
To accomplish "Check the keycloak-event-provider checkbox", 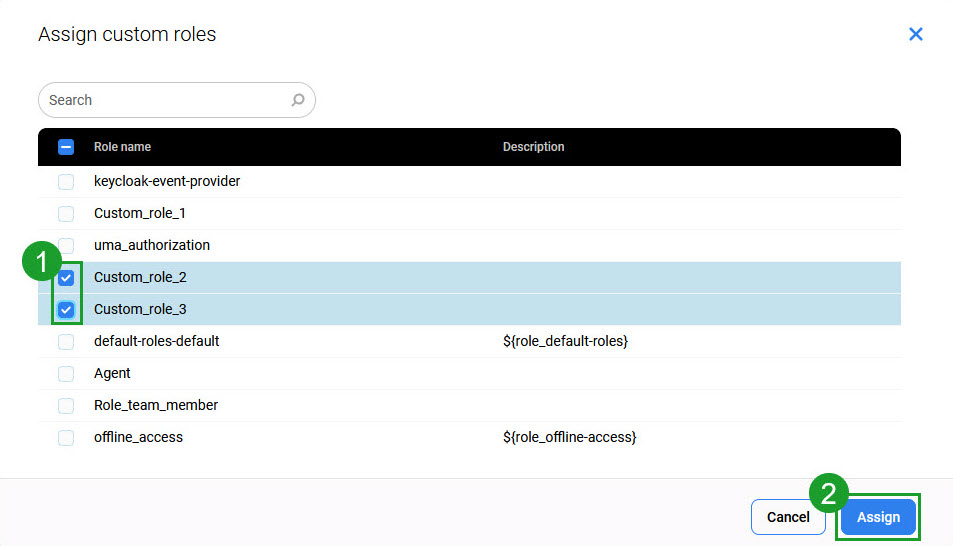I will coord(66,182).
